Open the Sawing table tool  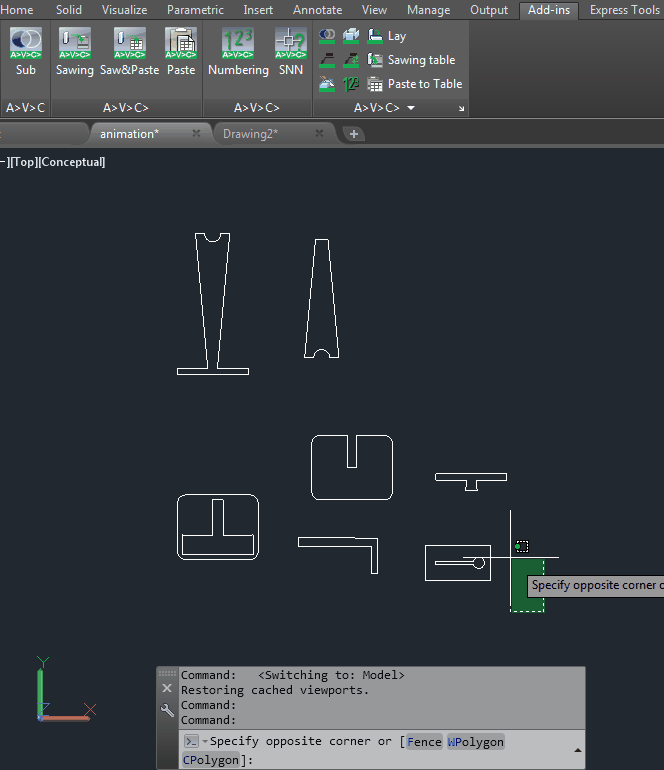coord(411,60)
